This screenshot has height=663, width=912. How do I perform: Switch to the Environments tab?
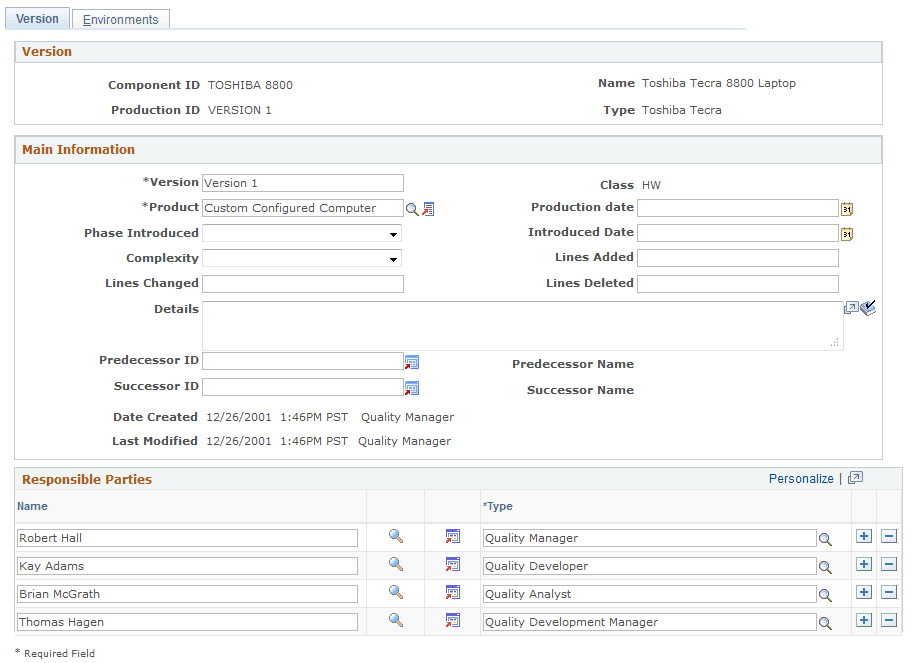click(120, 18)
